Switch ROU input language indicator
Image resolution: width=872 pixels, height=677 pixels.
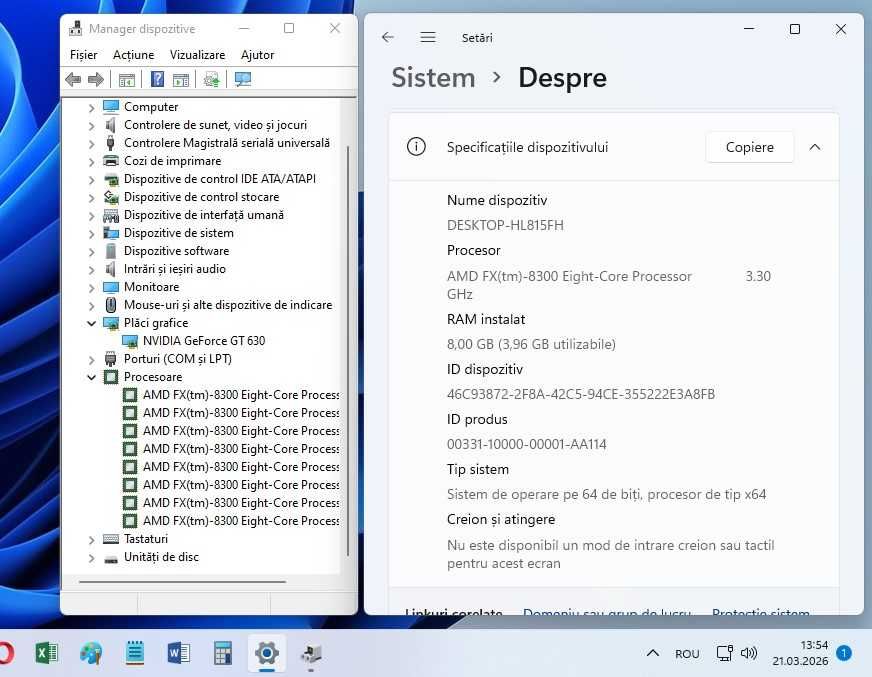click(x=687, y=654)
